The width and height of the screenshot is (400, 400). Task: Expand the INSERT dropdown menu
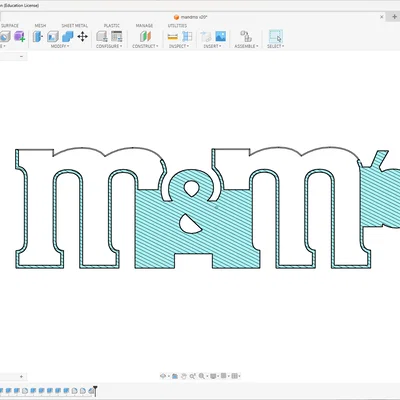212,46
